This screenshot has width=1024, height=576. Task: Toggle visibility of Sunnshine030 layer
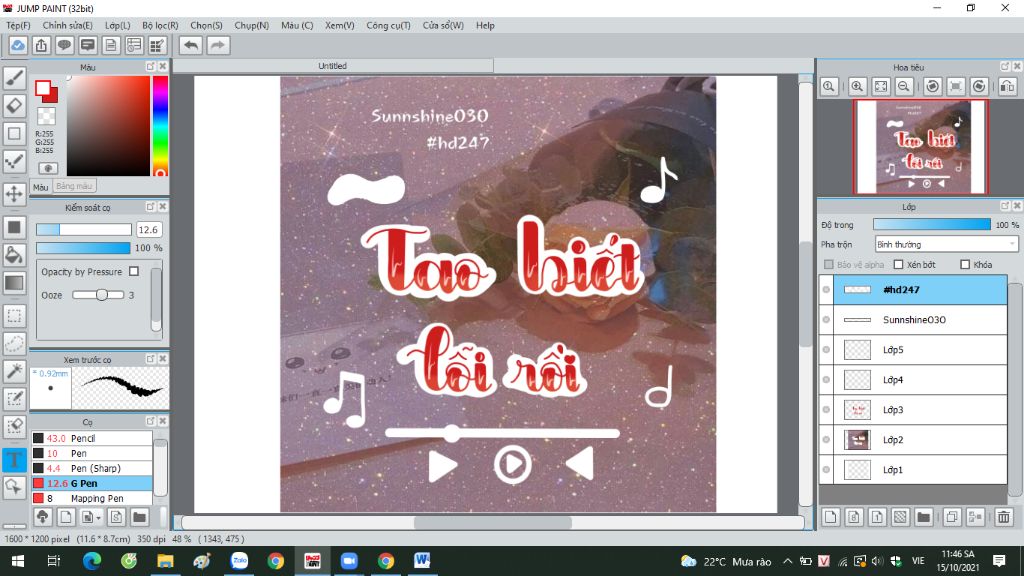click(x=826, y=319)
